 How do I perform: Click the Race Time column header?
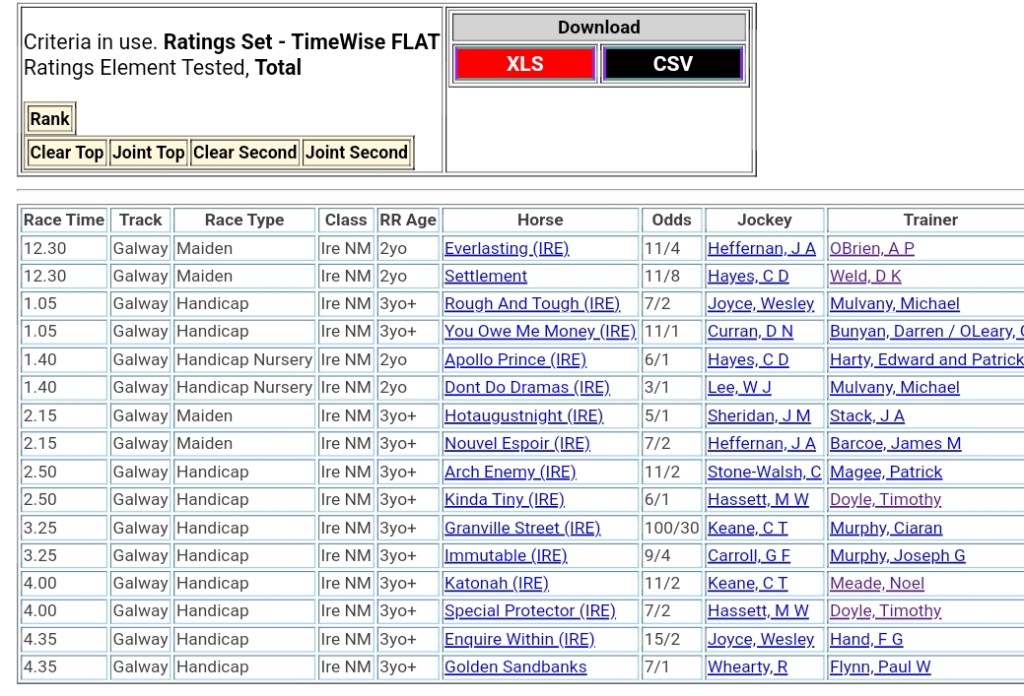64,220
